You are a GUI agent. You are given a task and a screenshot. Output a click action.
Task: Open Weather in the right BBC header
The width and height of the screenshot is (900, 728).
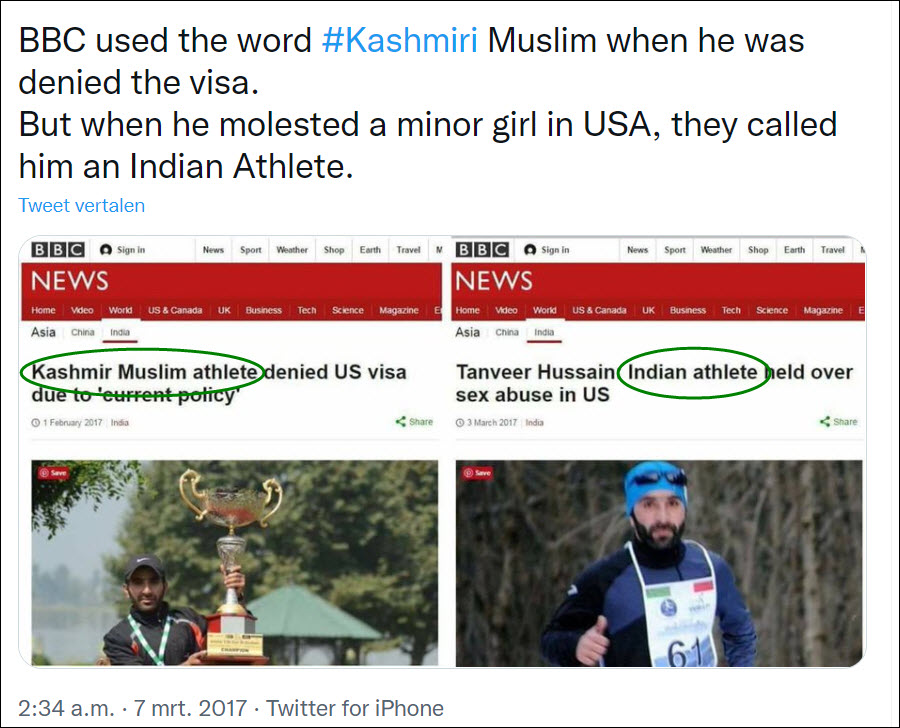tap(716, 250)
